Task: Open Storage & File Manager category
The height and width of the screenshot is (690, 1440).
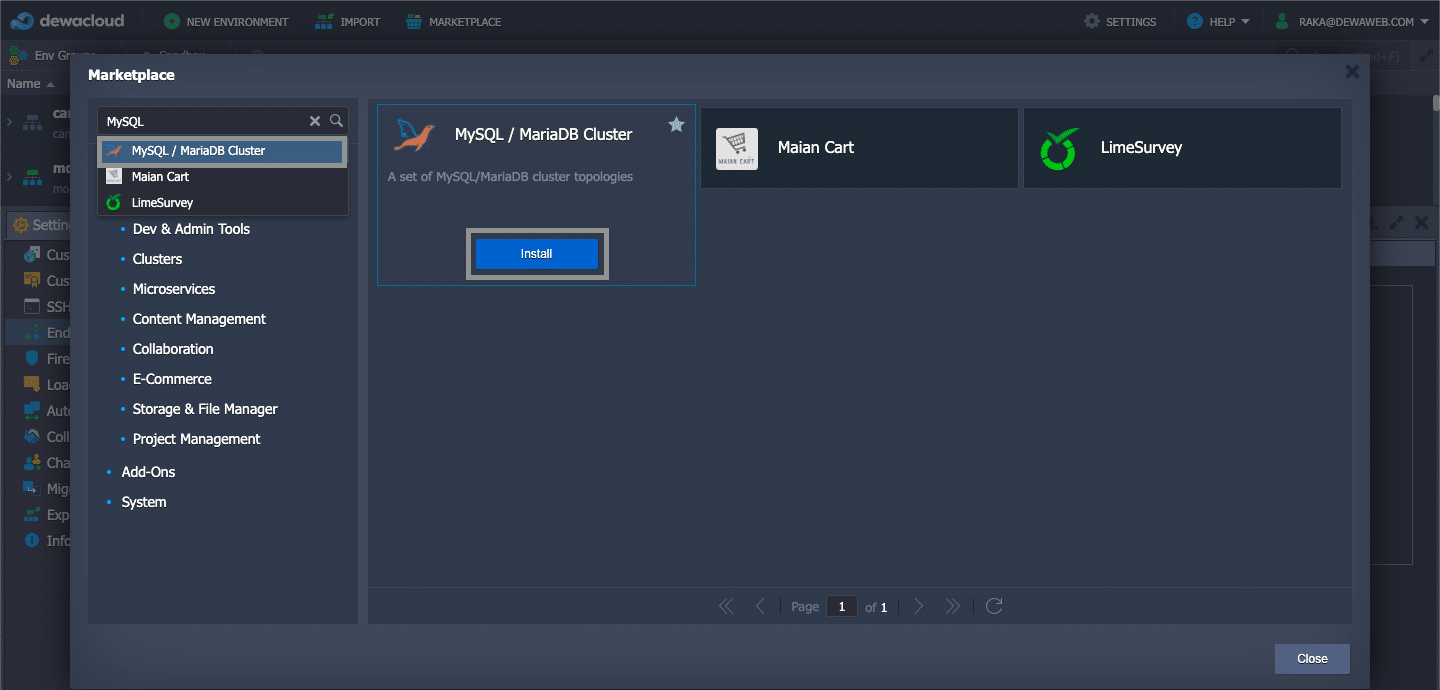Action: 205,409
